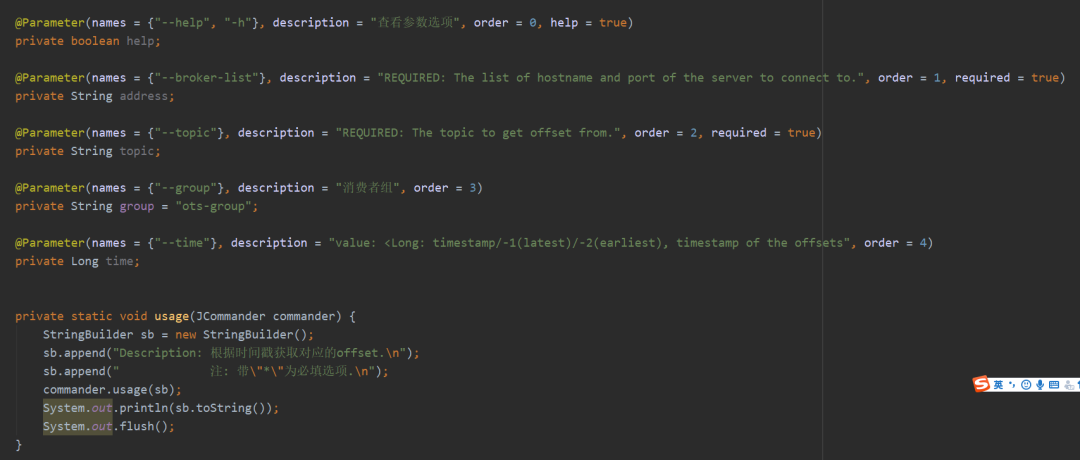Viewport: 1080px width, 460px height.
Task: Toggle the 英 English/Chinese input mode
Action: tap(999, 385)
